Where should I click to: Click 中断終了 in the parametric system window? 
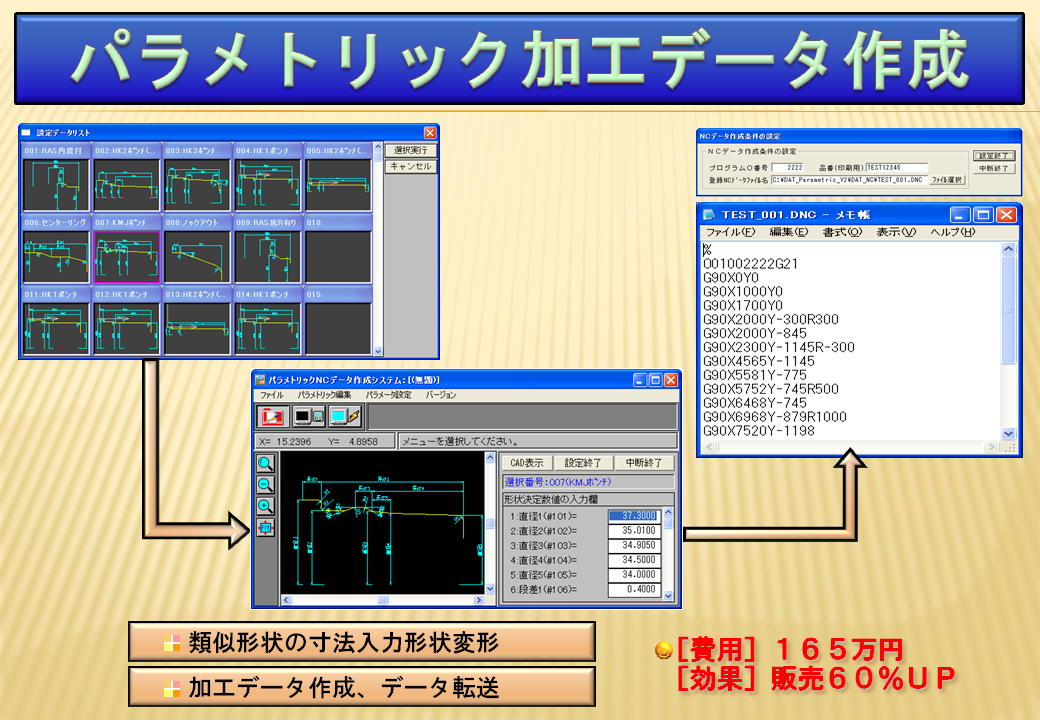(643, 463)
